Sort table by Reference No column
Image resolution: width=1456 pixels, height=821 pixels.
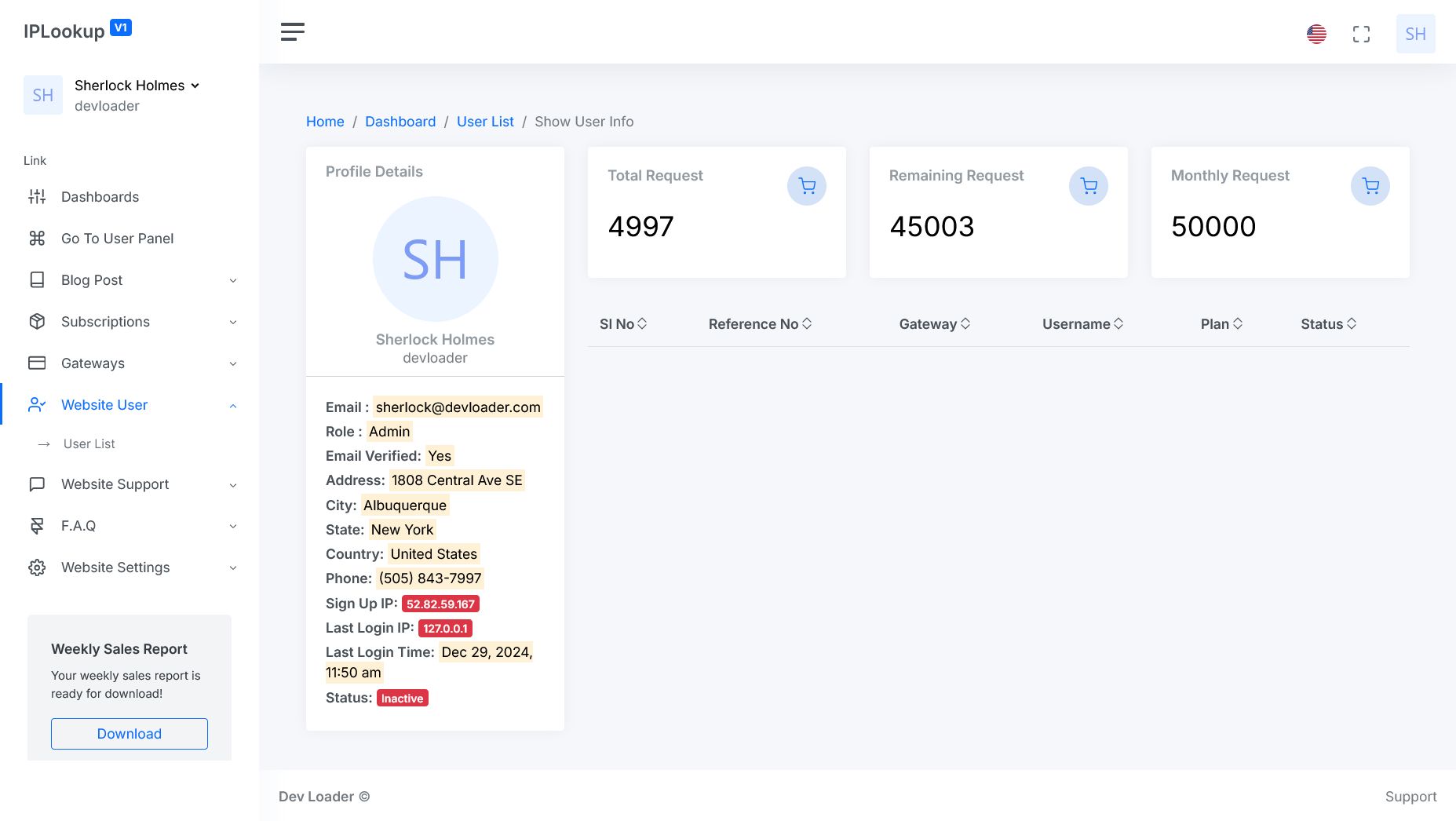point(759,324)
